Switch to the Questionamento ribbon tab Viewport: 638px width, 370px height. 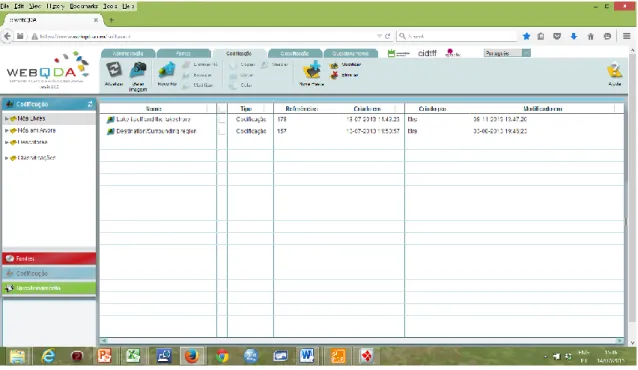350,53
